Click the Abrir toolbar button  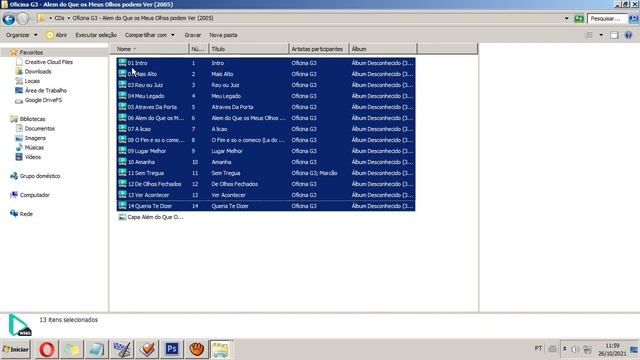(x=56, y=35)
